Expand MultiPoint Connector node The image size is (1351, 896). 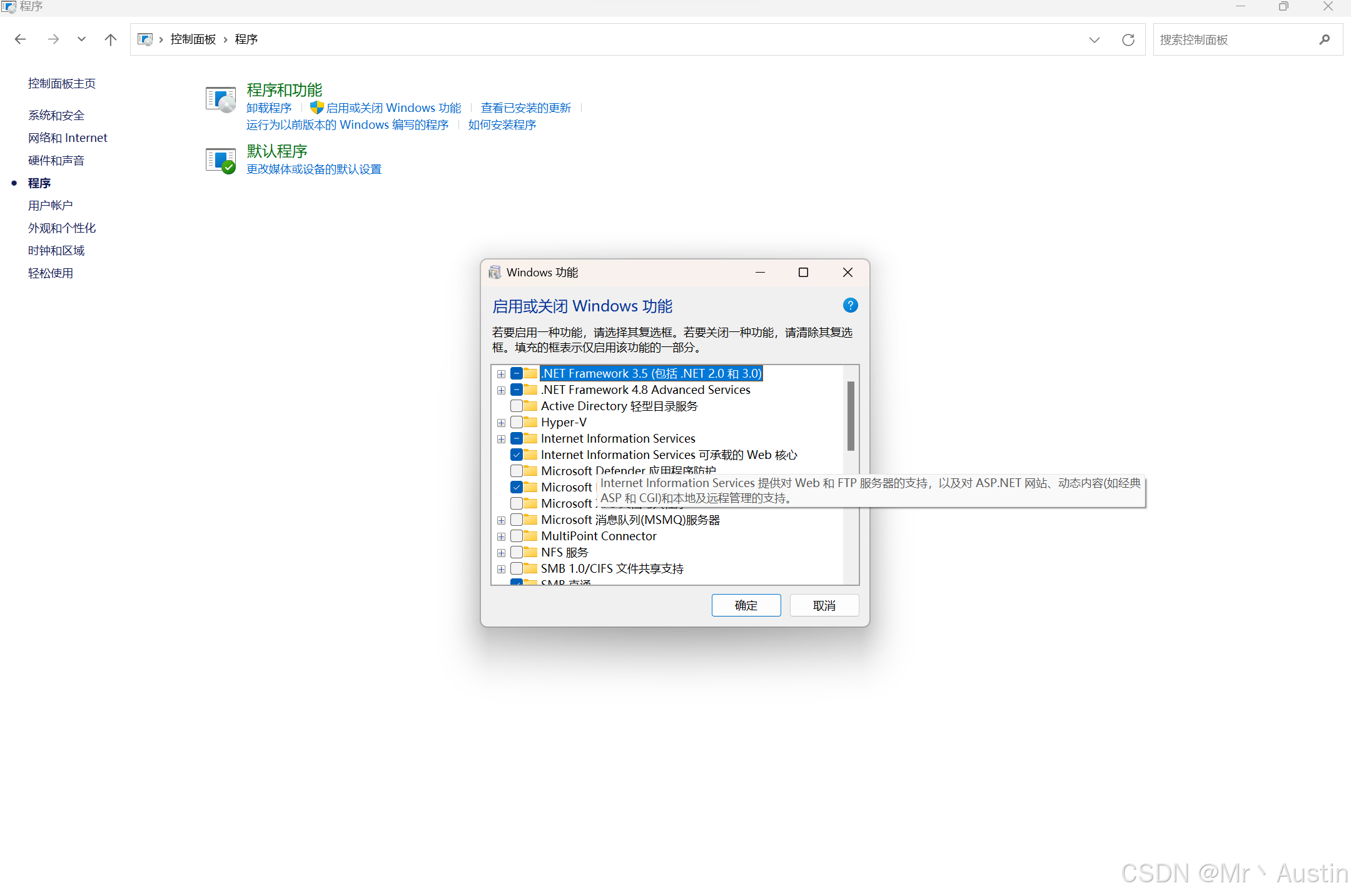tap(501, 536)
